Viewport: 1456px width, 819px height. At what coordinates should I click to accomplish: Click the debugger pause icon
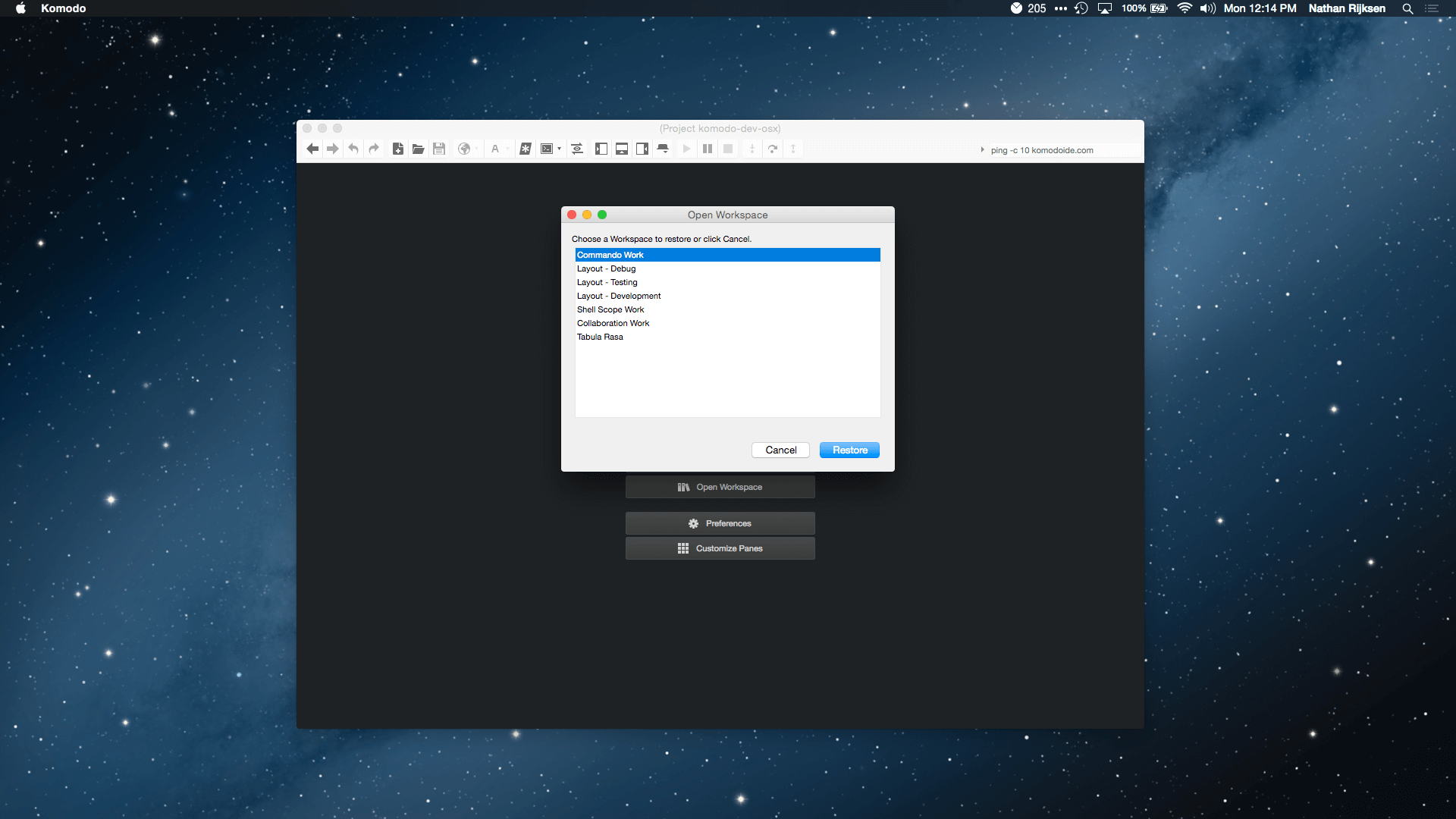click(x=708, y=149)
